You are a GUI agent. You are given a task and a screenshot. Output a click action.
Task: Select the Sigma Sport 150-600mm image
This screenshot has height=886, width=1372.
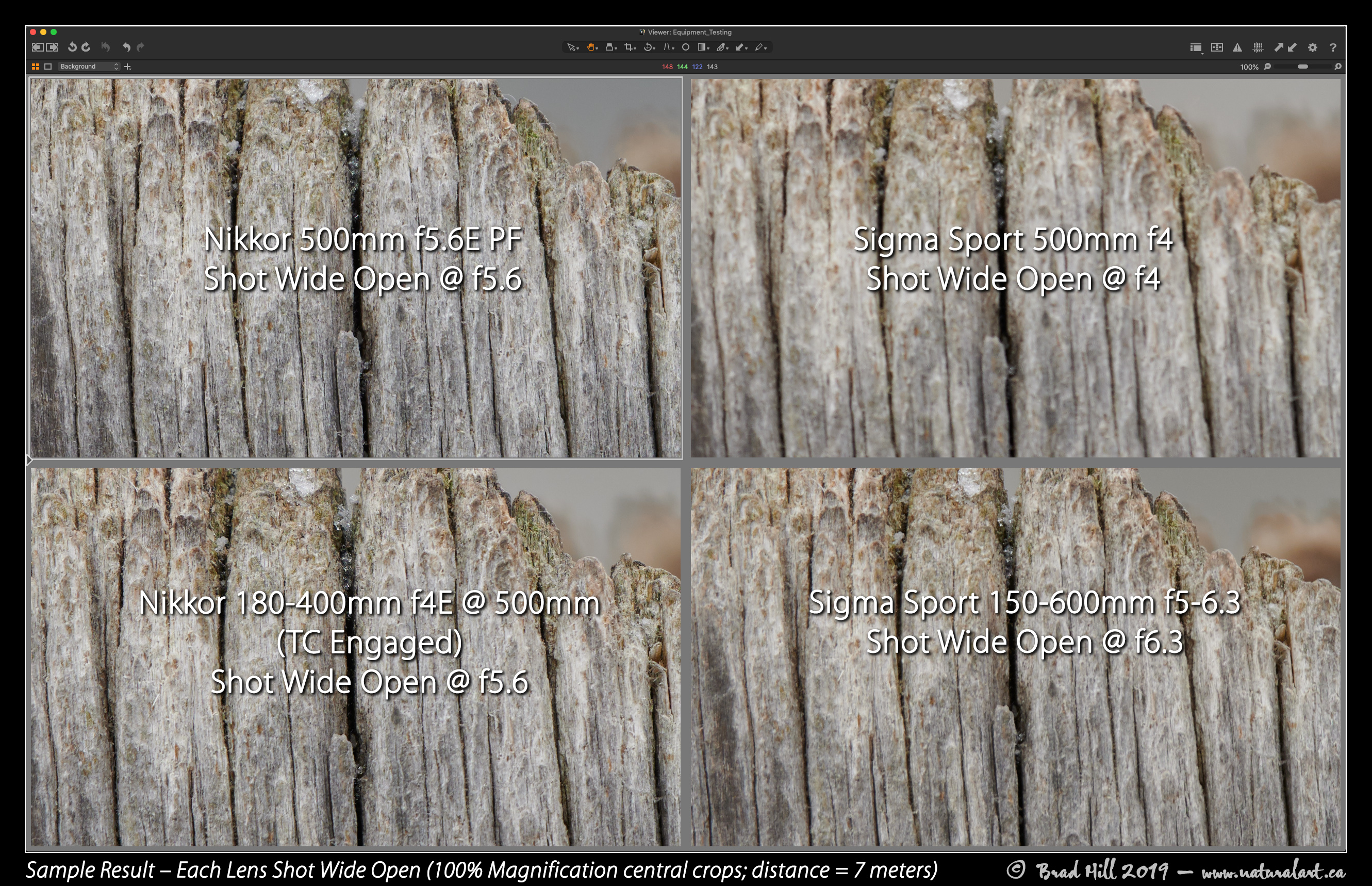1016,657
